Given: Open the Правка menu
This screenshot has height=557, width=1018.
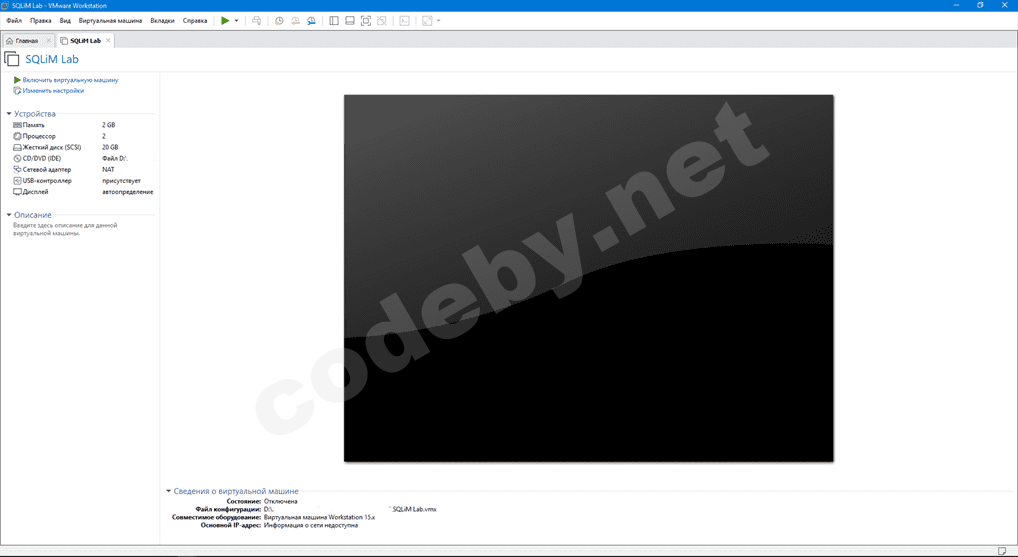Looking at the screenshot, I should 40,21.
